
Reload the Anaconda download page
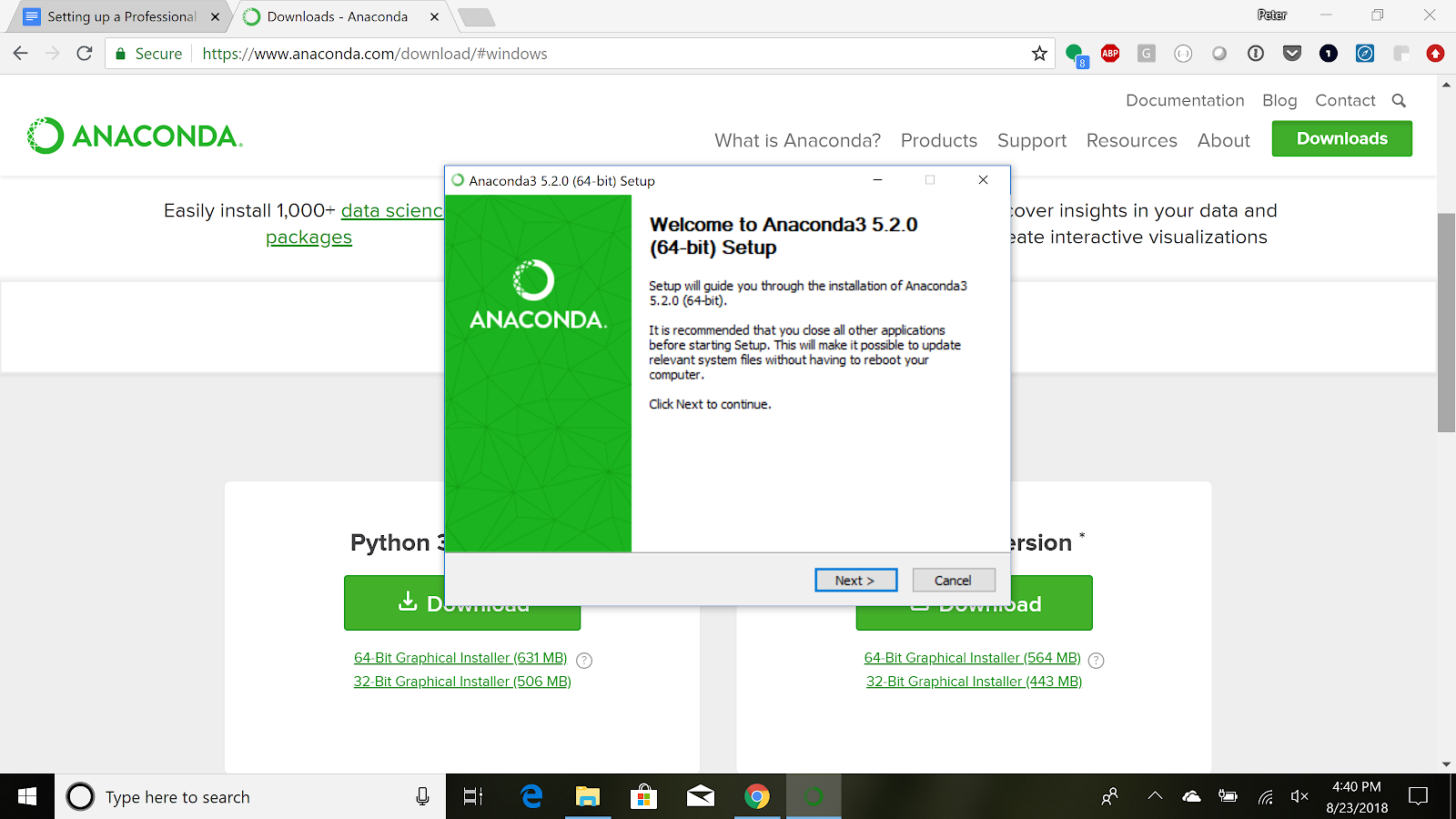(85, 54)
